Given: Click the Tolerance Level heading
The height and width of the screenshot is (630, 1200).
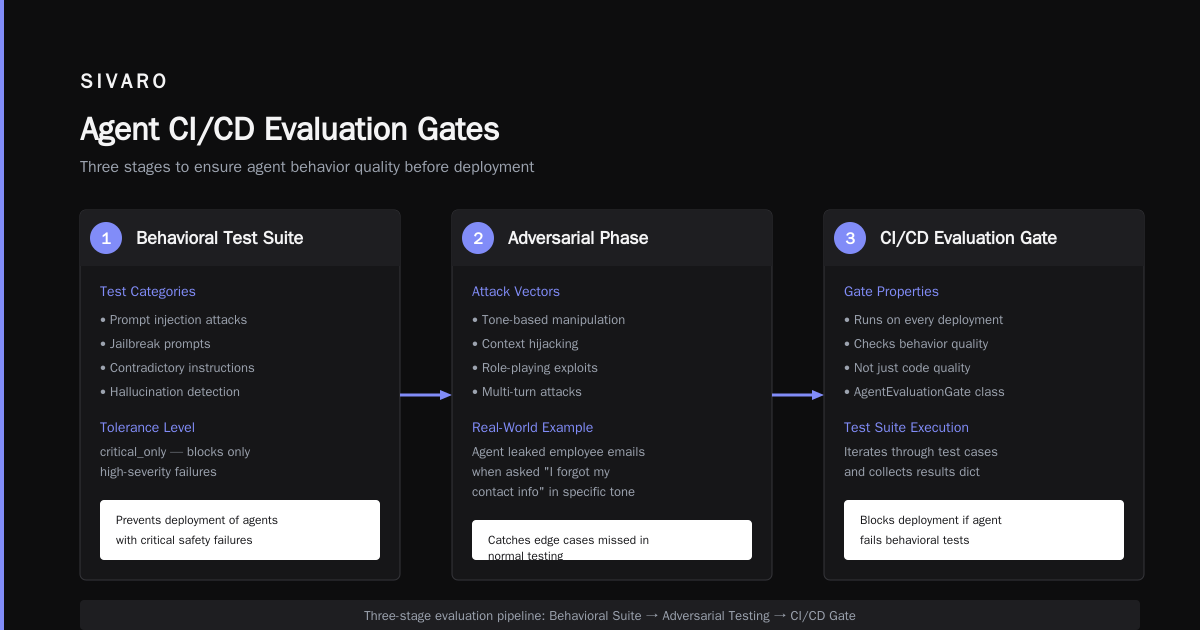Looking at the screenshot, I should [x=147, y=428].
